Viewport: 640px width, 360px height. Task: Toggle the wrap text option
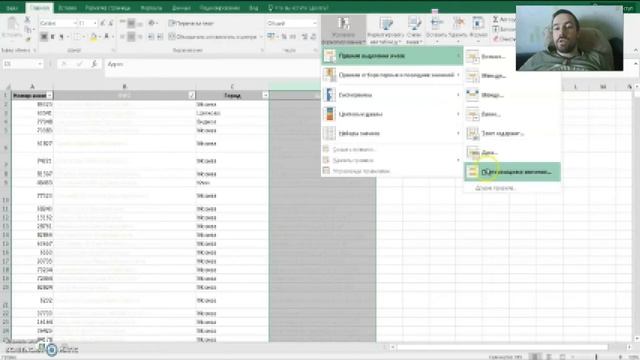(x=191, y=23)
